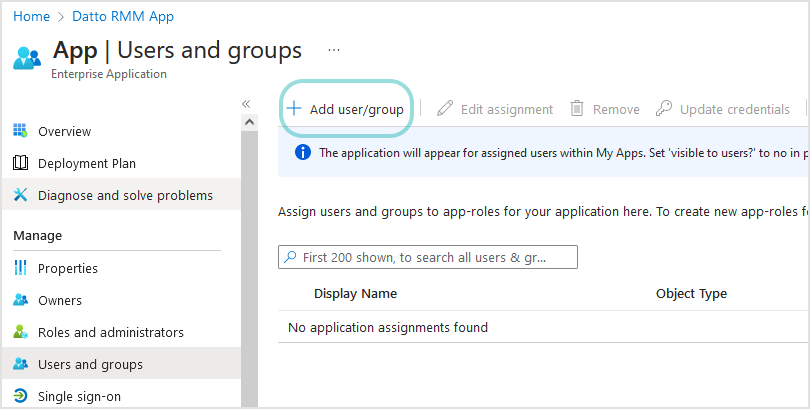Open the Overview menu item
The image size is (810, 409).
pyautogui.click(x=65, y=132)
